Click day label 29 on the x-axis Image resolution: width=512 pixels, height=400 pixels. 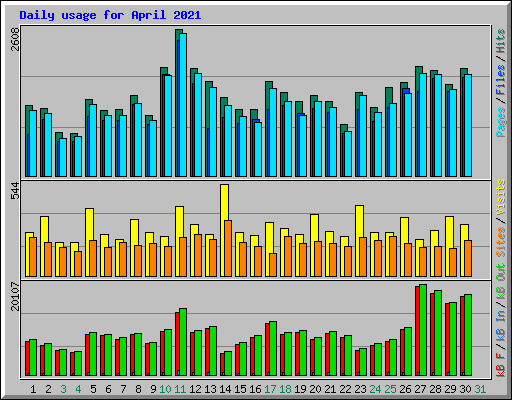(450, 389)
